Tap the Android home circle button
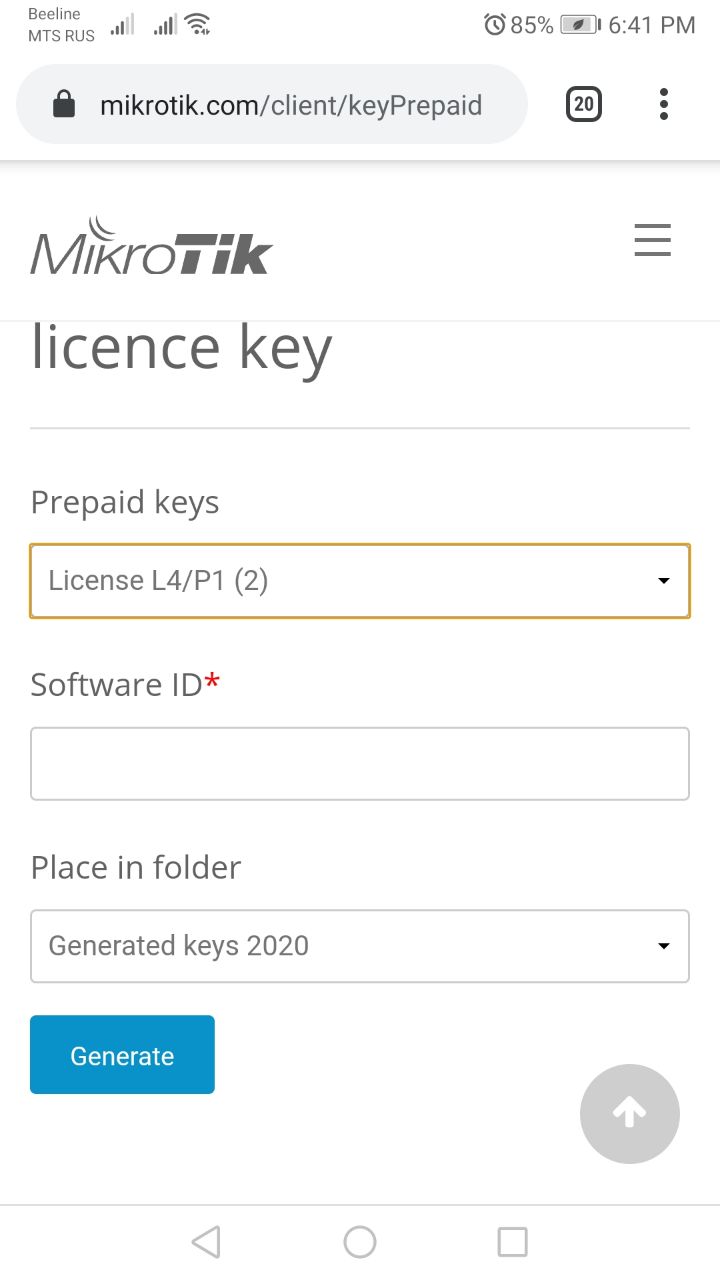Viewport: 720px width, 1280px height. 360,1242
